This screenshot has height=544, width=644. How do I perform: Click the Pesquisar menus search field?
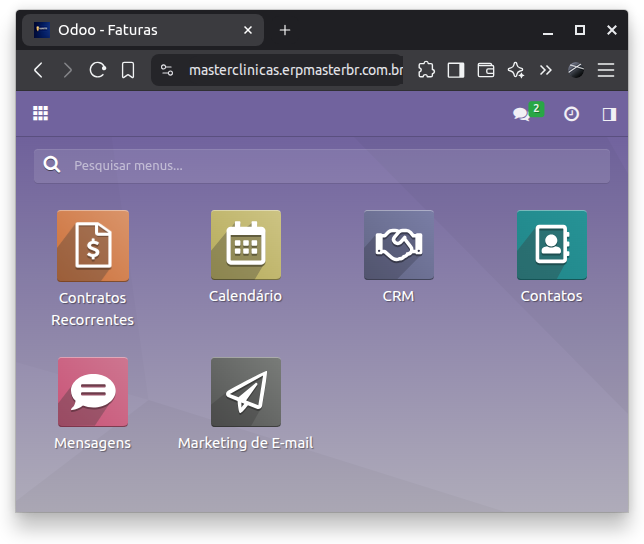330,166
